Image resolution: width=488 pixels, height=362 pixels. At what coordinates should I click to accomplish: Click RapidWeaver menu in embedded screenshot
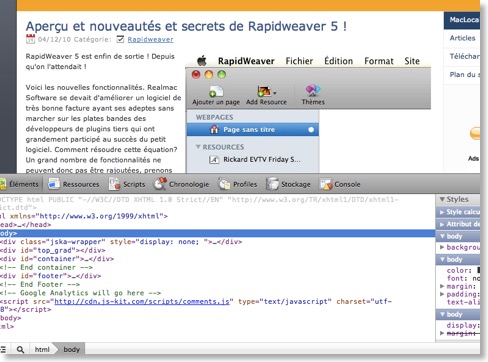point(246,61)
